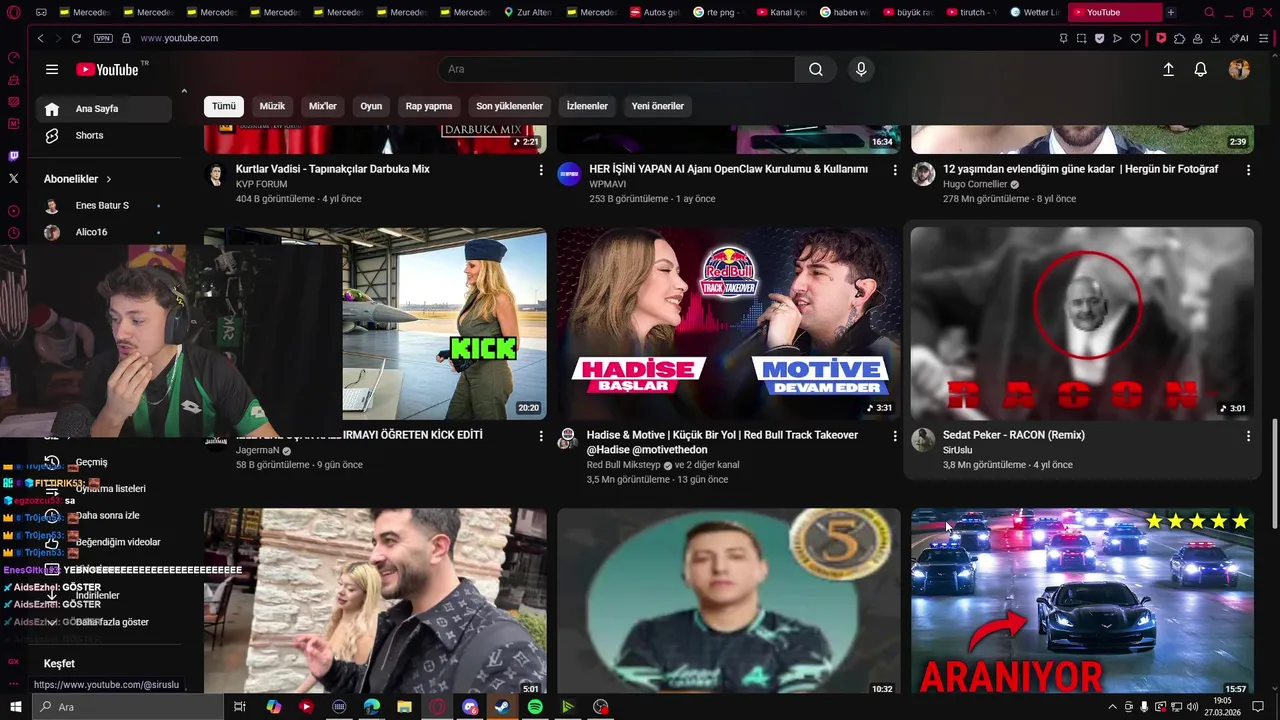Click the YouTube search input field
This screenshot has height=720, width=1280.
(x=617, y=69)
